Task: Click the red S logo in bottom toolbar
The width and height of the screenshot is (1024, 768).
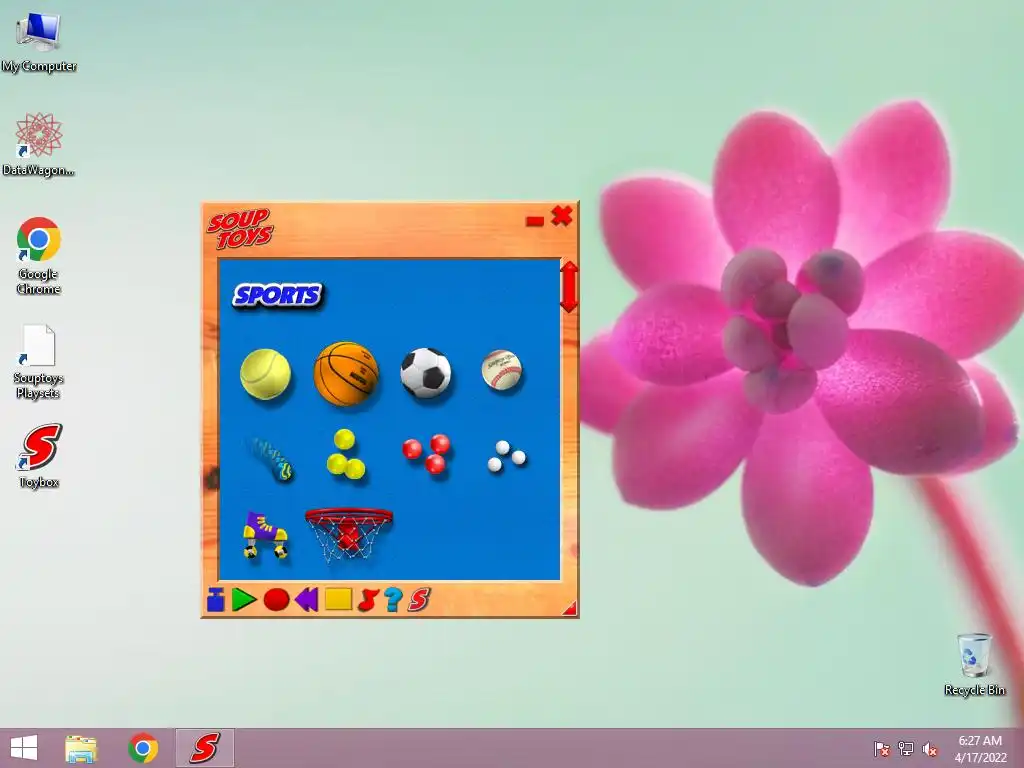Action: coord(419,600)
